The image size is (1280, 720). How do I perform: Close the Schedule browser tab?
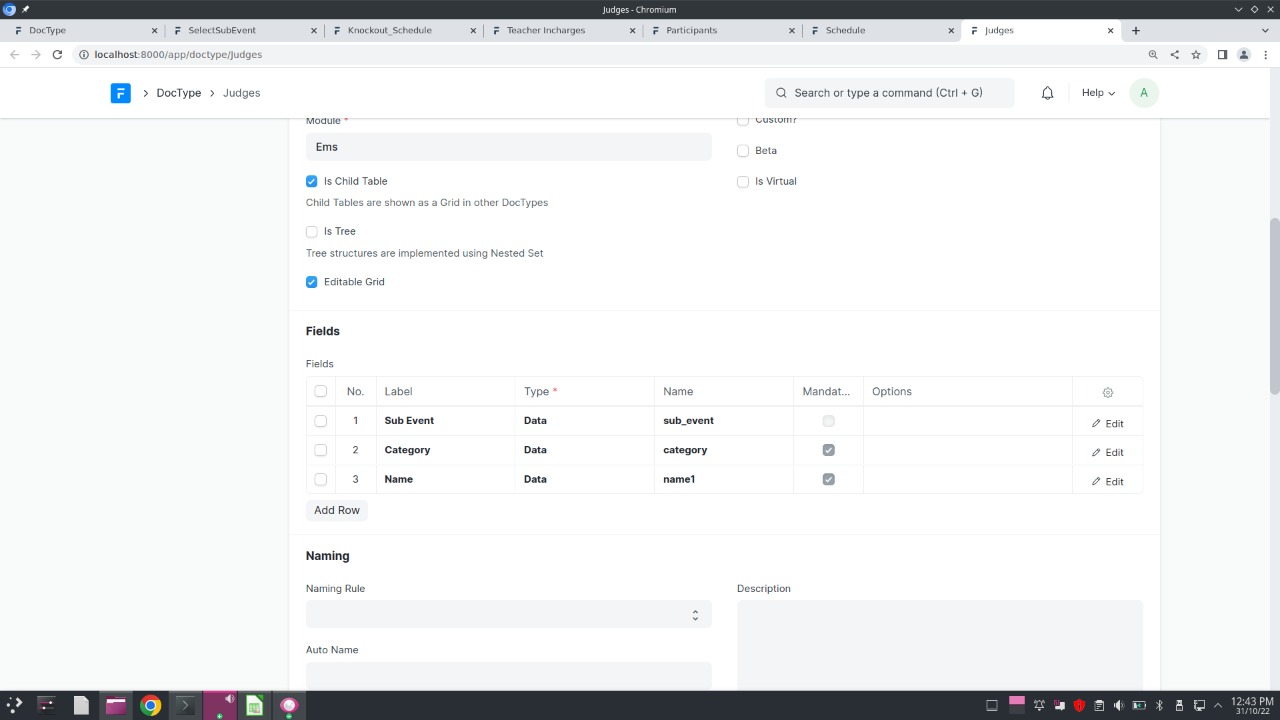point(950,30)
